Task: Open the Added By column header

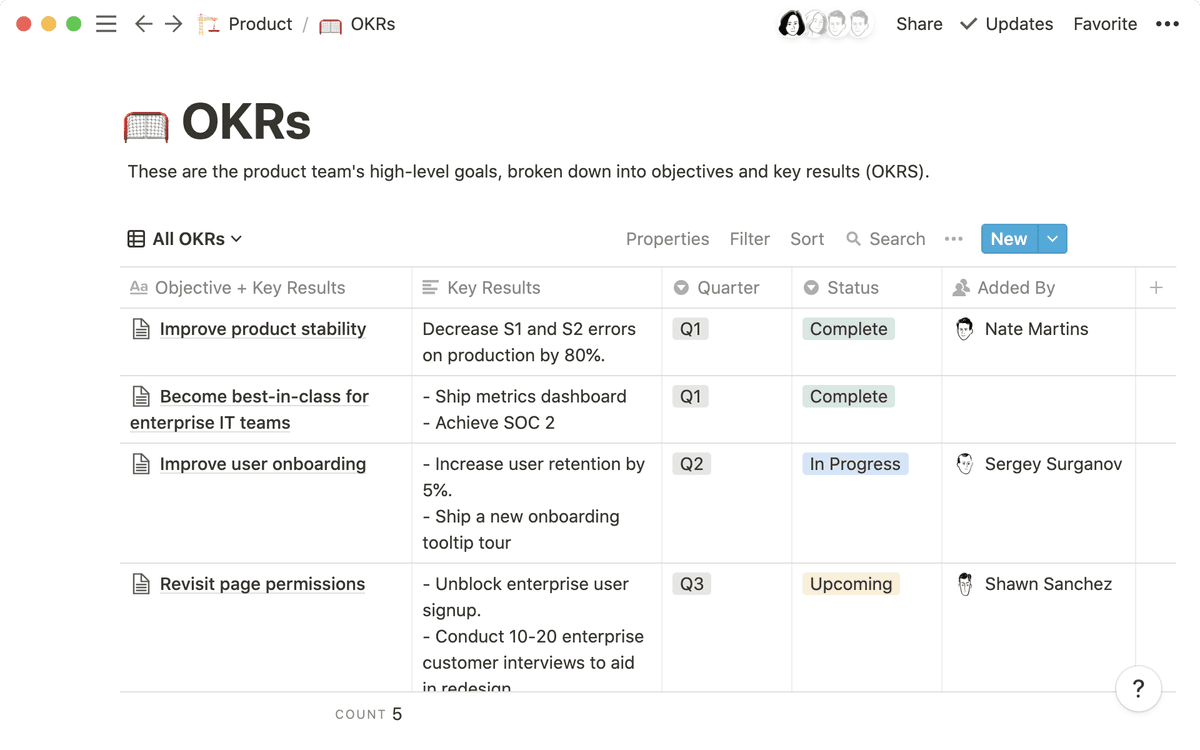Action: (x=1039, y=288)
